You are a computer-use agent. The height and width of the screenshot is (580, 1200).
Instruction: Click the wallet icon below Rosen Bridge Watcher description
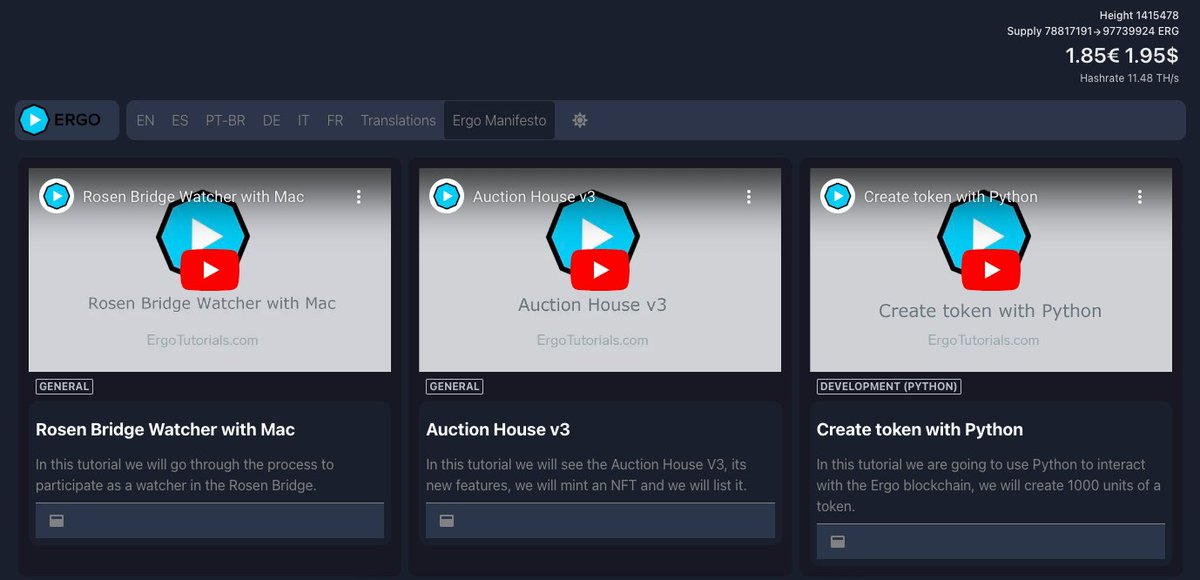[54, 520]
